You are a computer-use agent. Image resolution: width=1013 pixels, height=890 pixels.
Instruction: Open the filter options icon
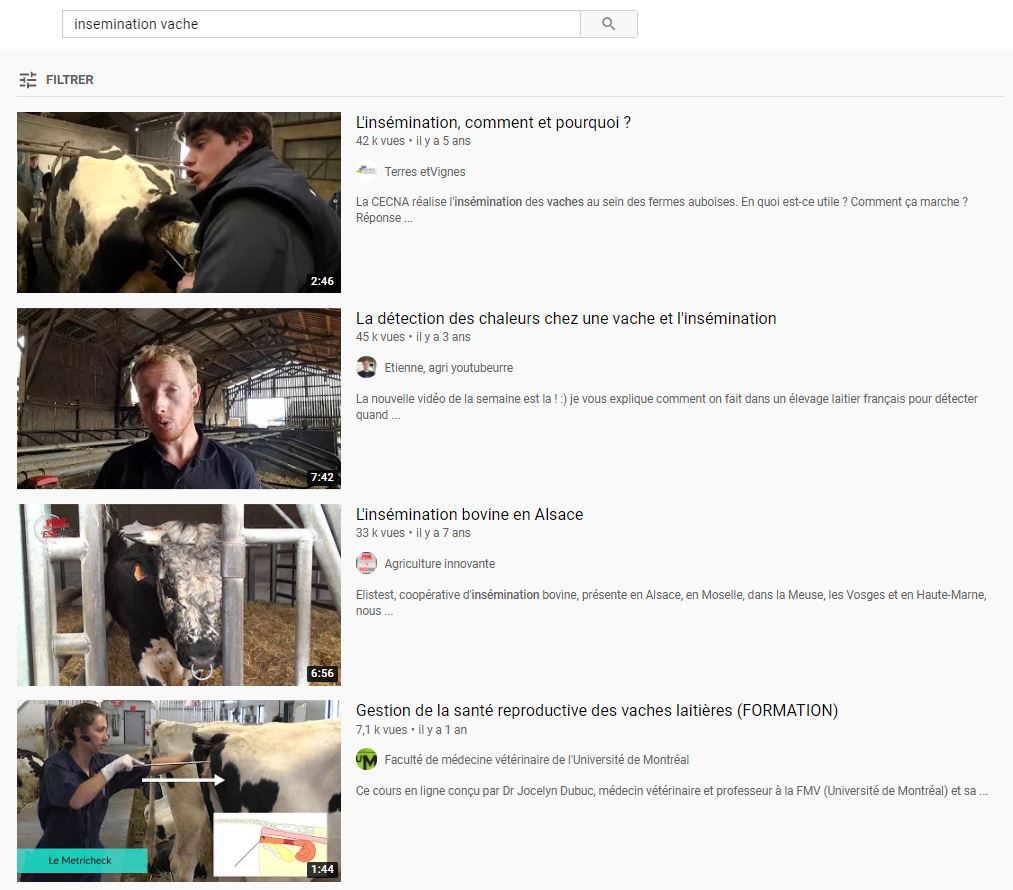(x=28, y=80)
